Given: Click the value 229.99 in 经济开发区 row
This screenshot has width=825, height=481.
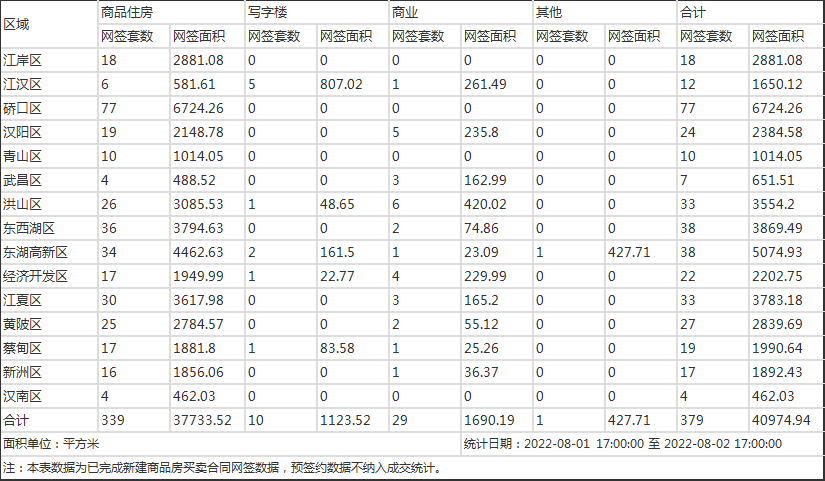Looking at the screenshot, I should [485, 276].
